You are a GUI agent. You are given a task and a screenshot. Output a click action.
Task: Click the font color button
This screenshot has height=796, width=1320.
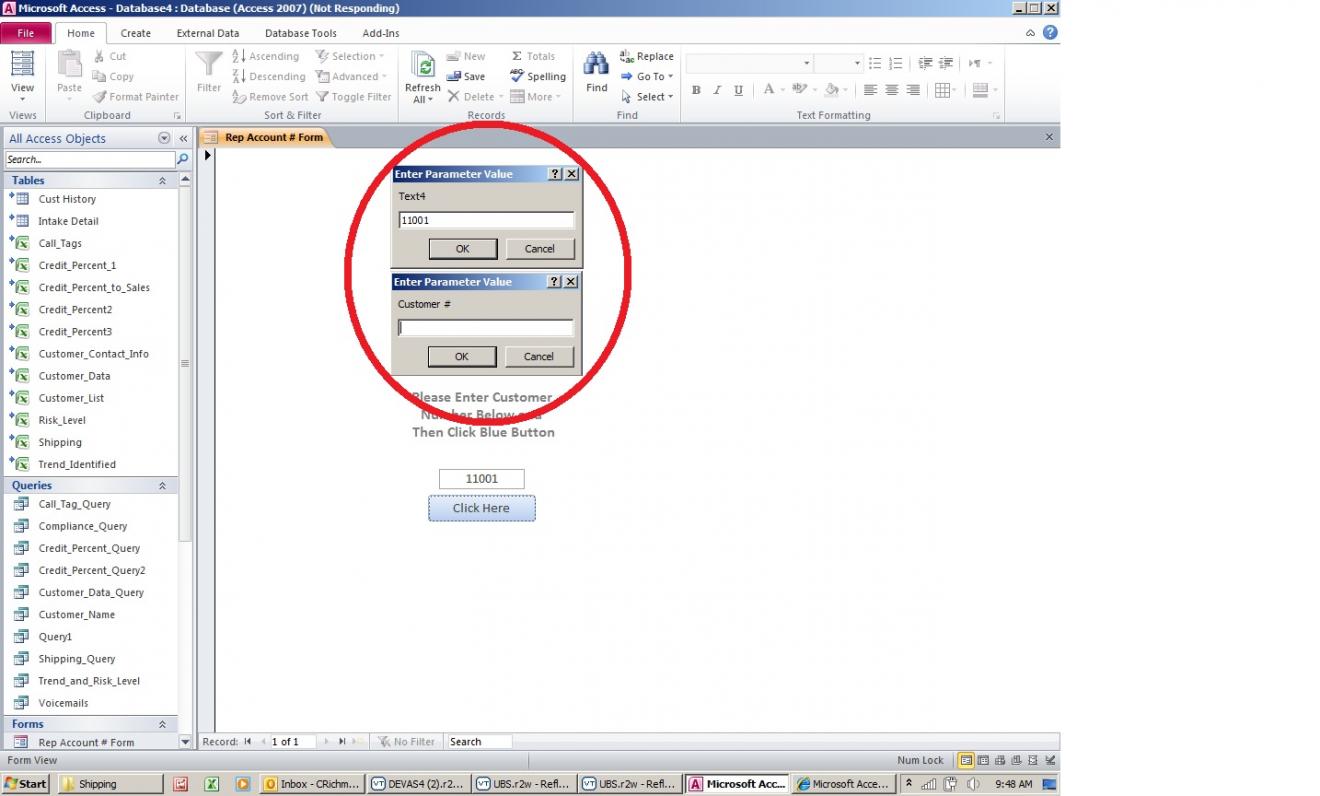[768, 90]
